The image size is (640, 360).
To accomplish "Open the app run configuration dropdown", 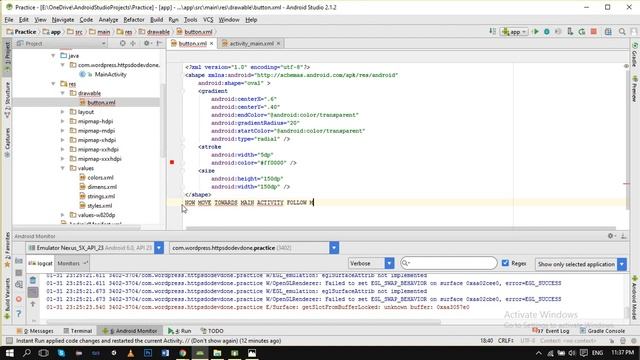I will 514,31.
